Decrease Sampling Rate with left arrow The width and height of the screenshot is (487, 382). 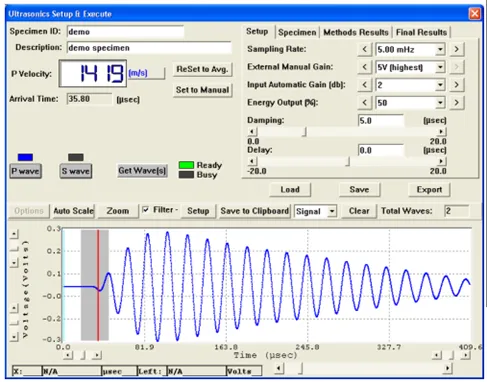365,49
